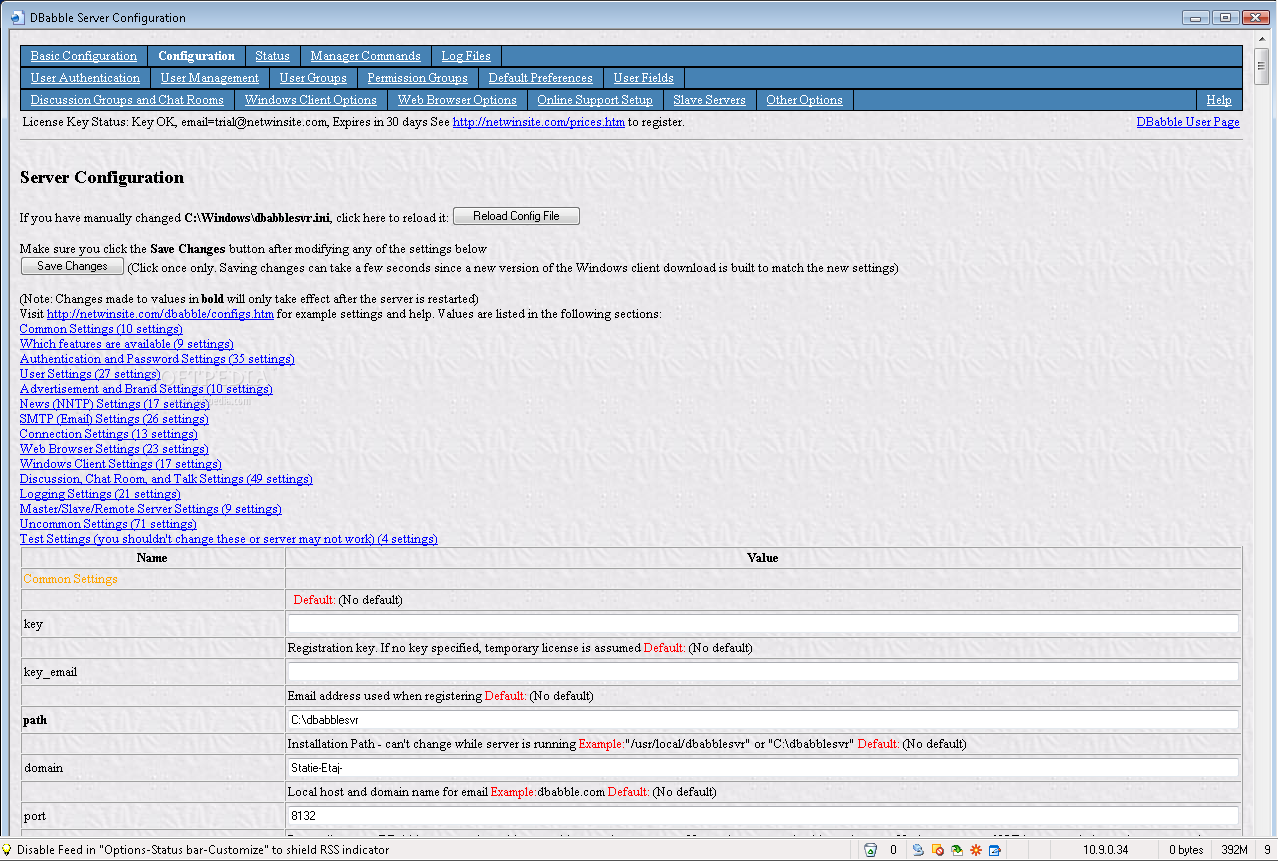The image size is (1278, 861).
Task: Open the netwinsite.com/dbabble/configs.htm link
Action: click(160, 314)
